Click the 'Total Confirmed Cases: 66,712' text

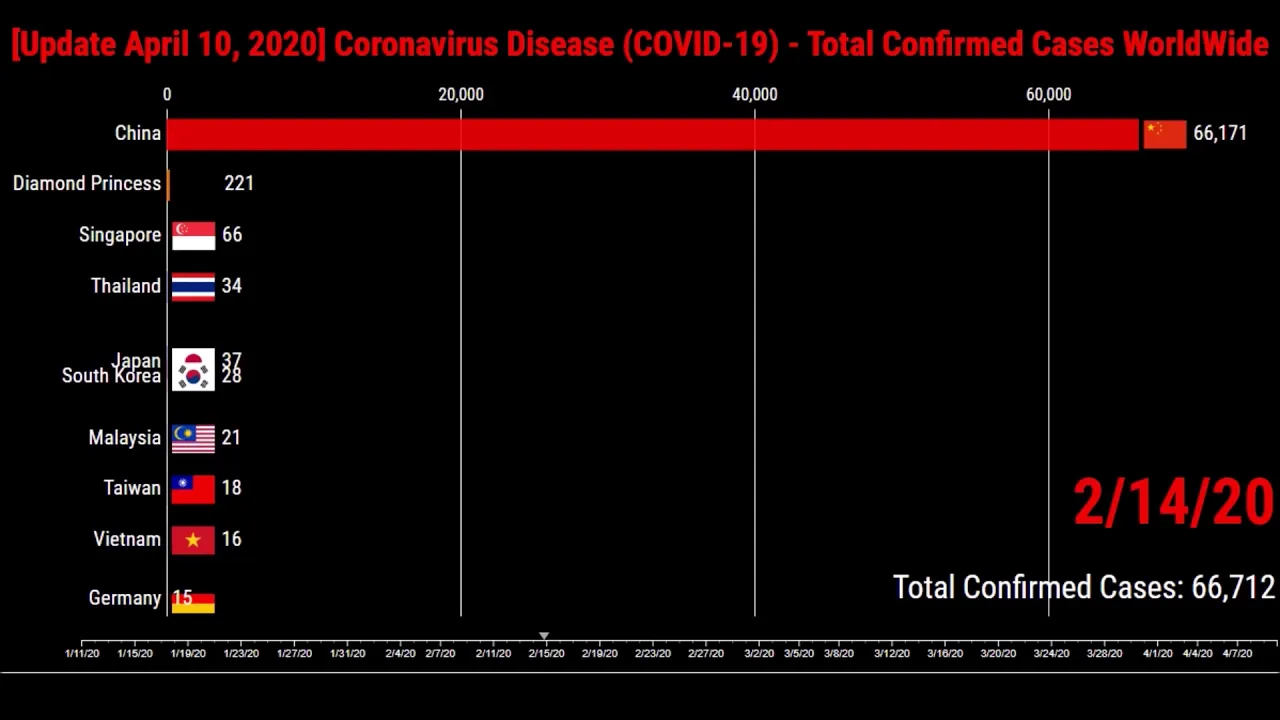tap(1084, 587)
